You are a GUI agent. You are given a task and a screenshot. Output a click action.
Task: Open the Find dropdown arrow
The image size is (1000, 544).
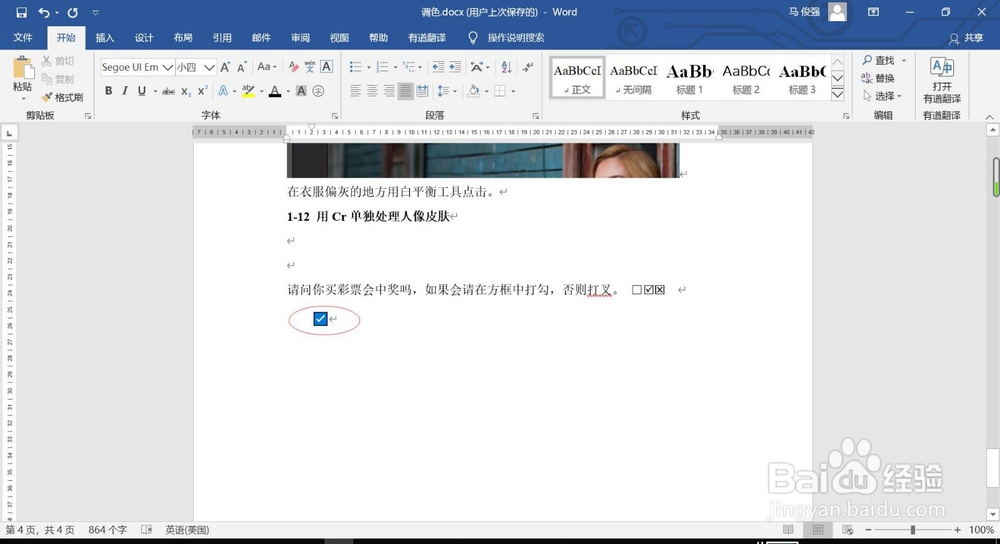(904, 60)
